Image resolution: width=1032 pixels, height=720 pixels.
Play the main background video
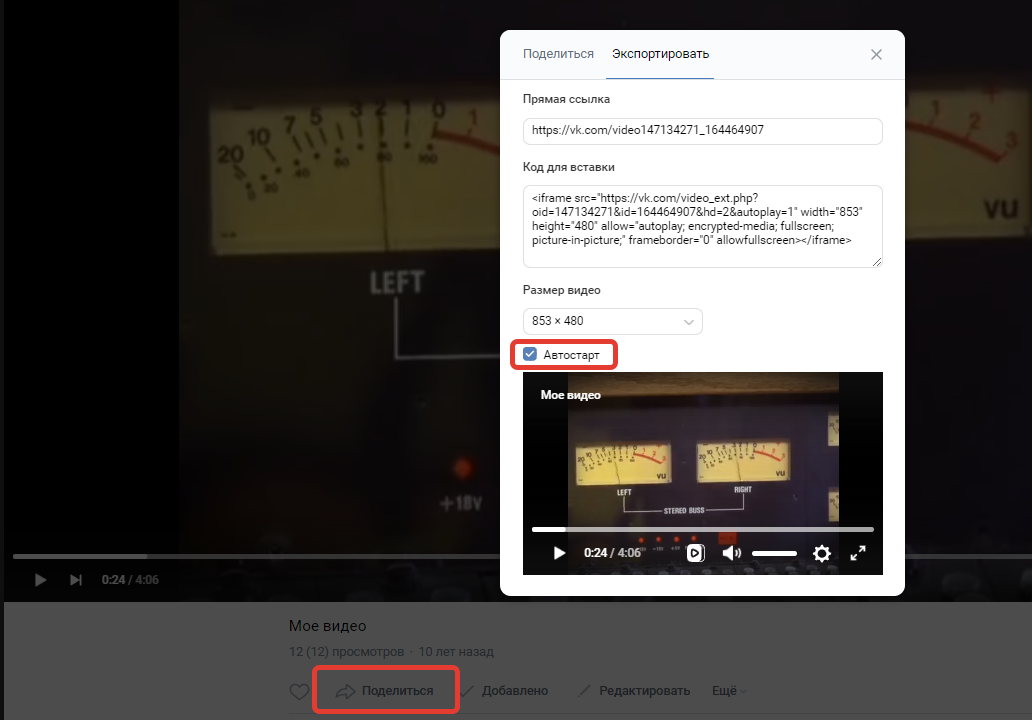(x=40, y=580)
